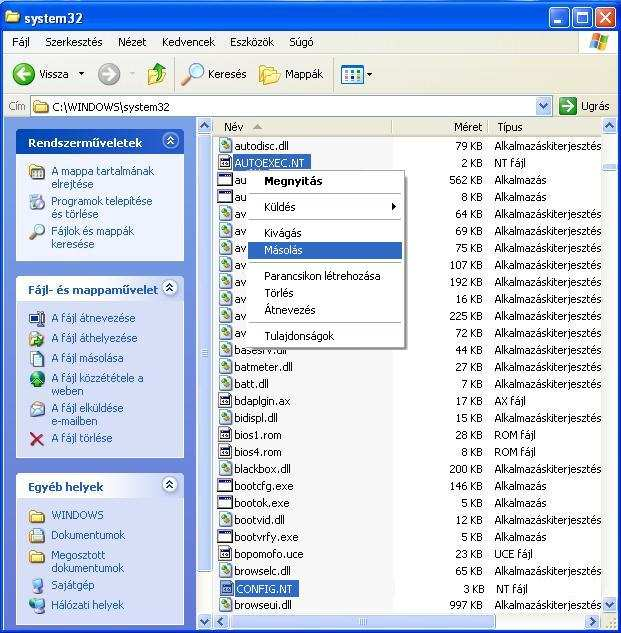621x633 pixels.
Task: Click the e-mail envelope icon in file tasks
Action: tap(37, 409)
